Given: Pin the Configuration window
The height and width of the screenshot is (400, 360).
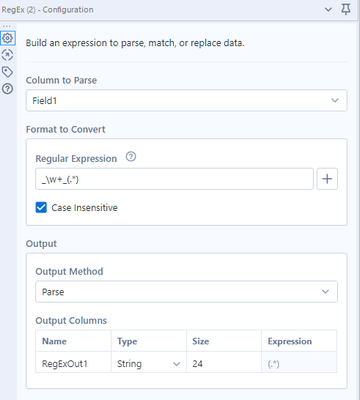Looking at the screenshot, I should click(346, 9).
